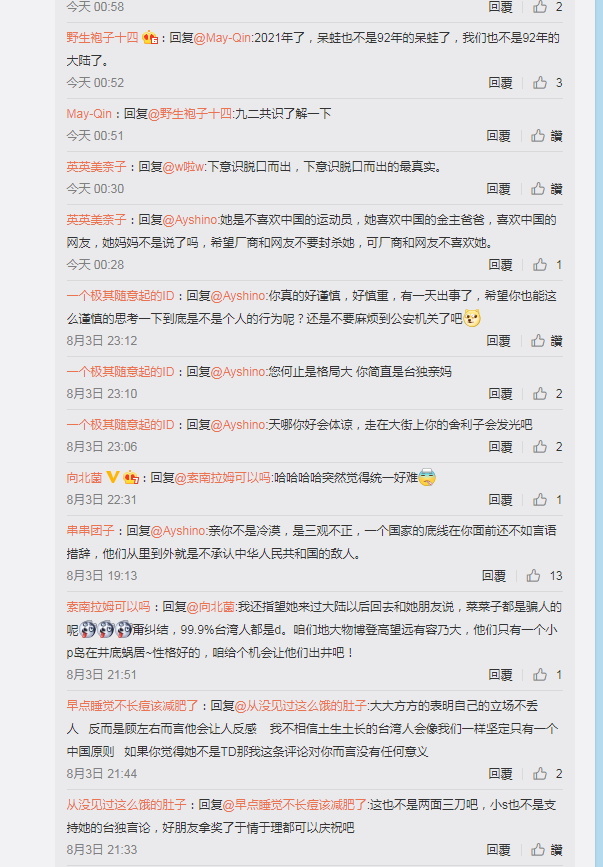
Task: Open 索南拉姆可以吗 commenter profile
Action: point(108,607)
